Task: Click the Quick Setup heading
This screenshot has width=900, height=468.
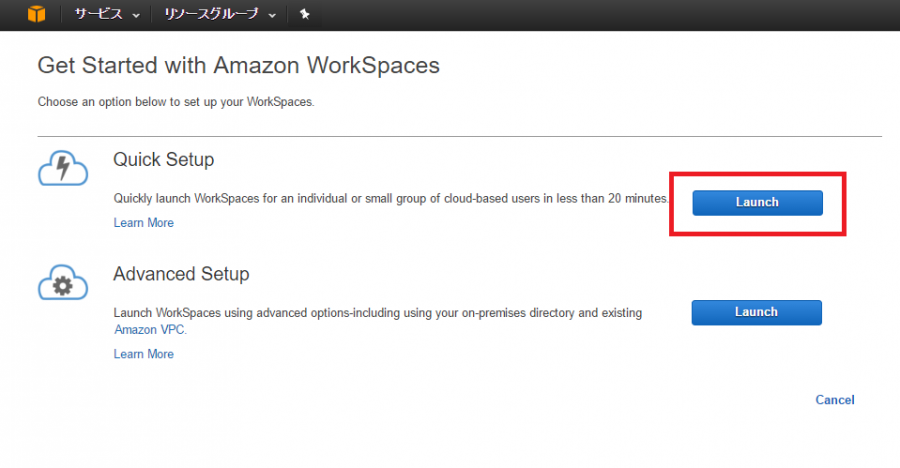Action: coord(164,160)
